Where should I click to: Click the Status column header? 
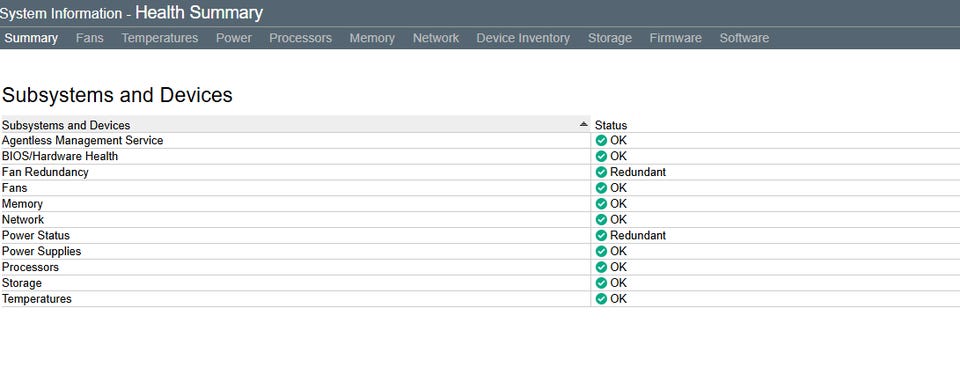[x=611, y=125]
